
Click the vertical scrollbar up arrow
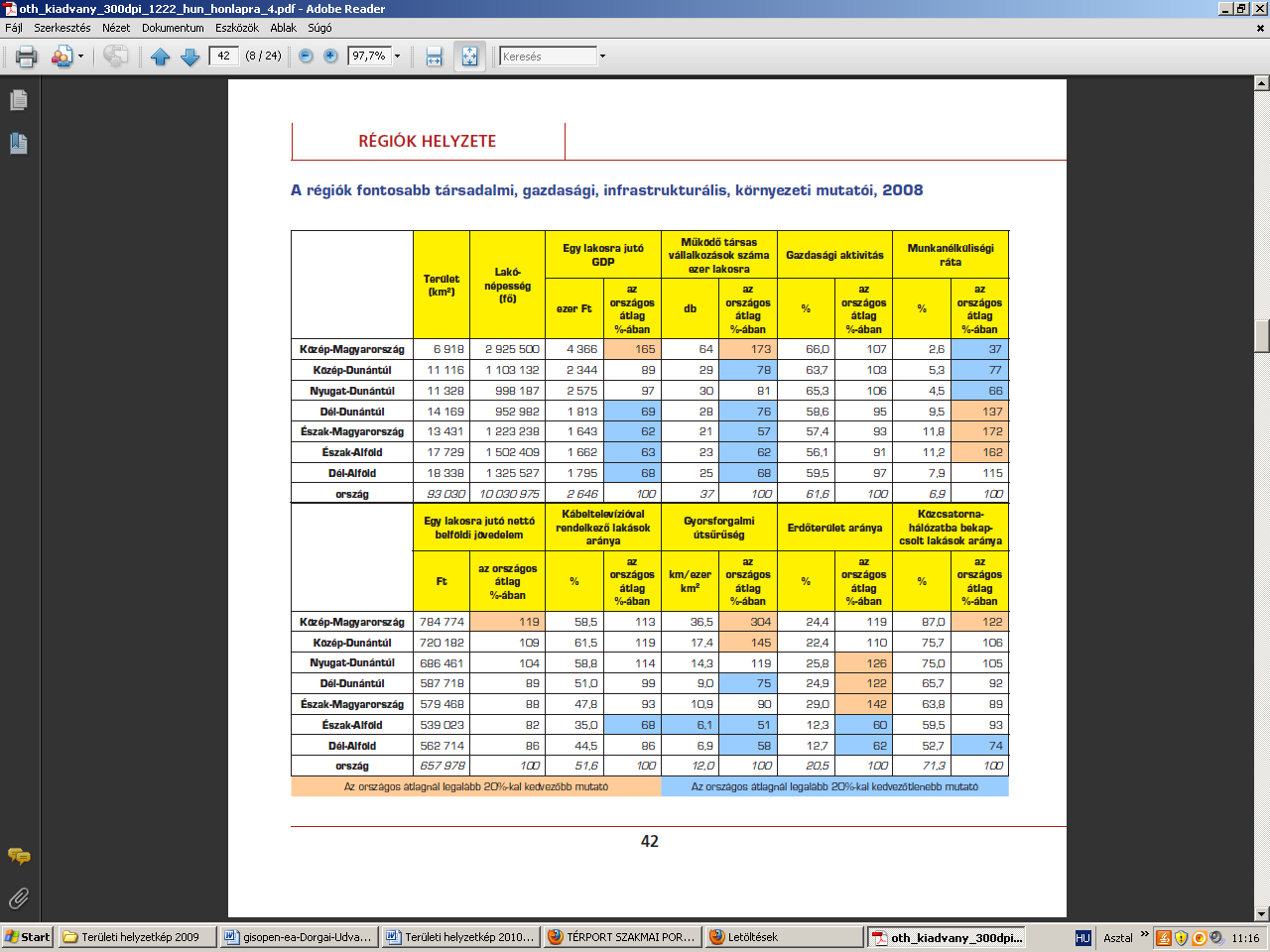[x=1262, y=82]
